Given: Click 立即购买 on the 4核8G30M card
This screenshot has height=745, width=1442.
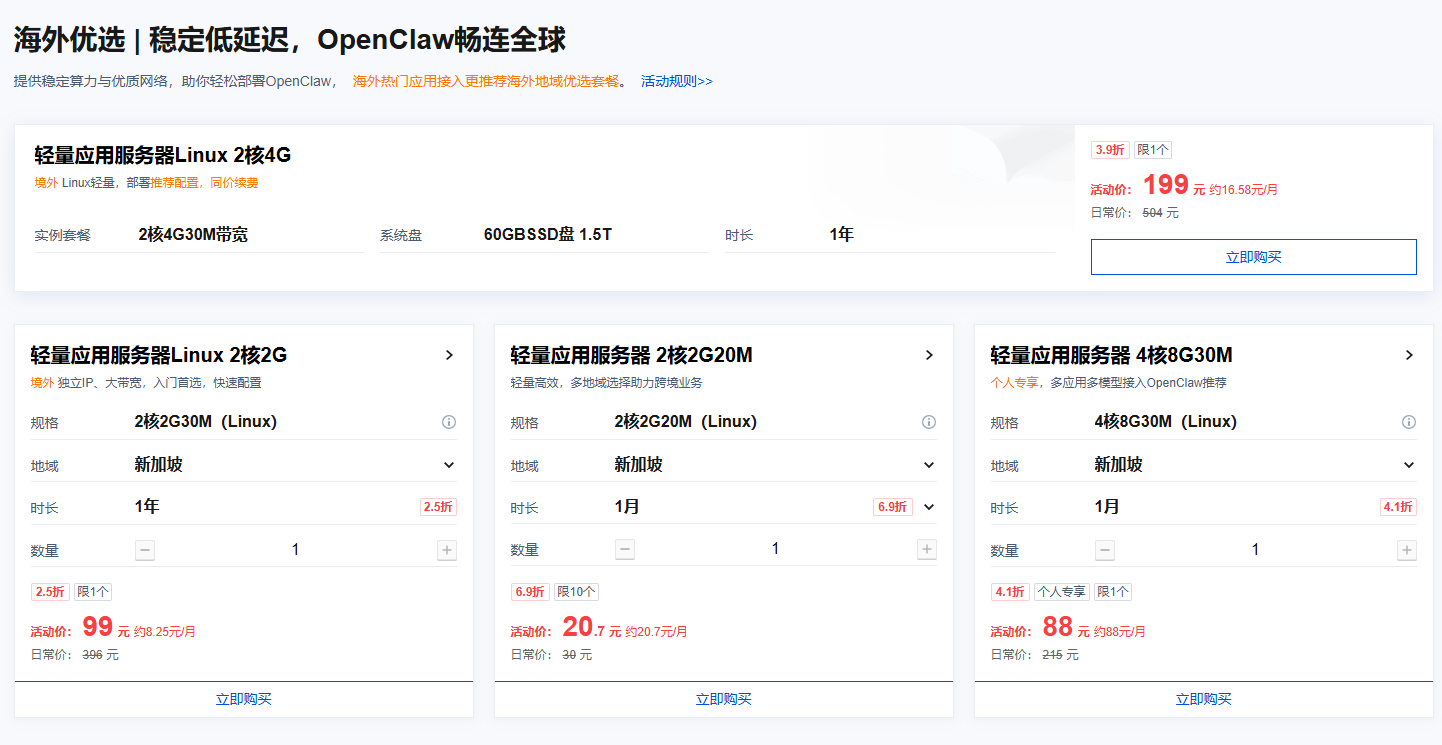Looking at the screenshot, I should pos(1203,699).
